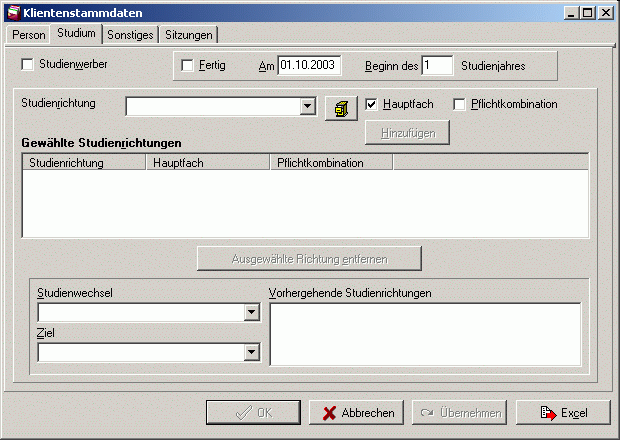Open the Ziel combo box
Image resolution: width=620 pixels, height=440 pixels.
251,352
